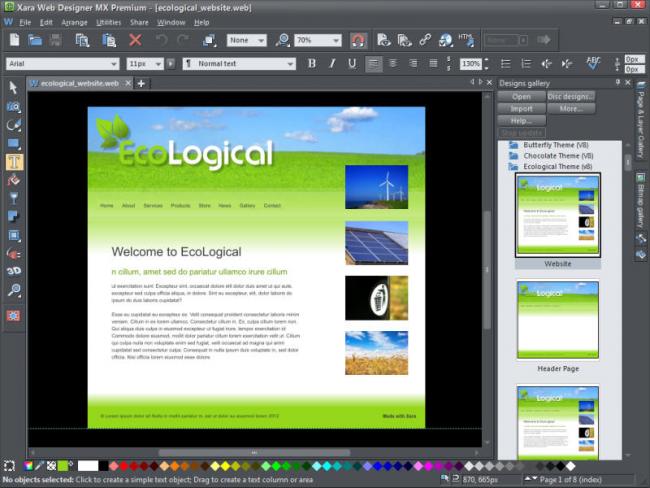Screen dimensions: 650x488
Task: Click the numbered list icon
Action: 526,63
